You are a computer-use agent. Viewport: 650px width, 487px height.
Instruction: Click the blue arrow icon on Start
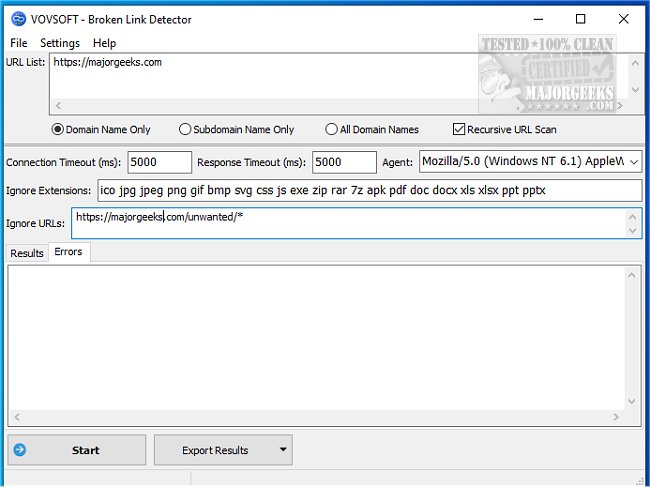[x=19, y=450]
